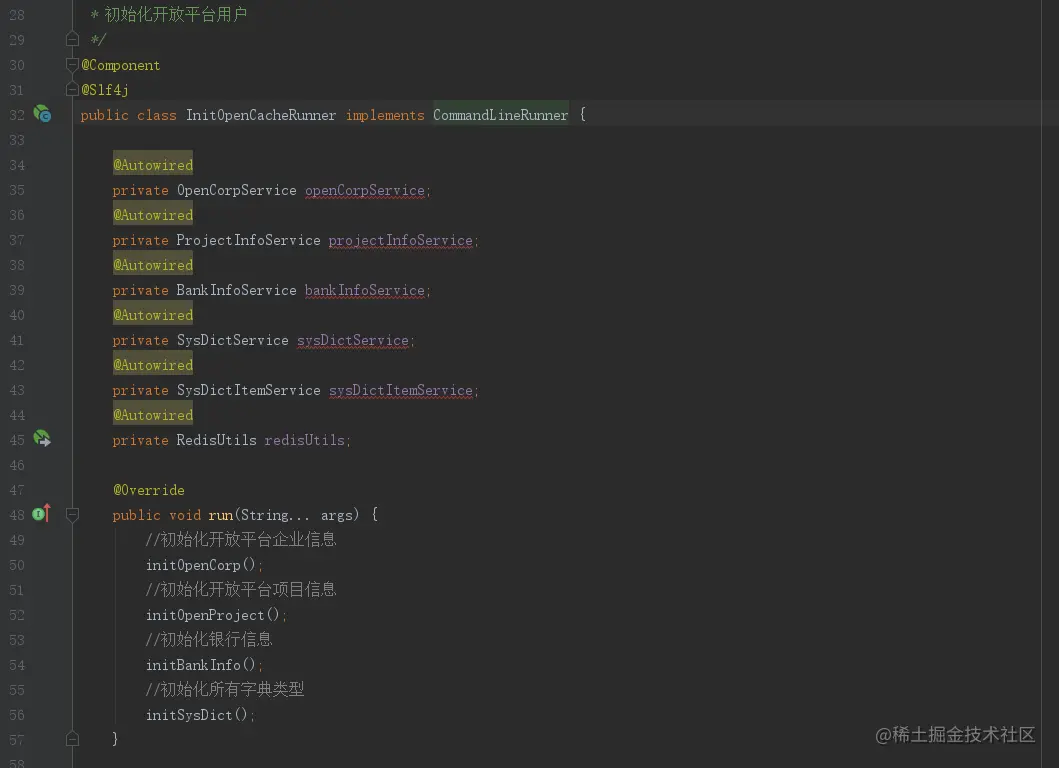Click the projectInfoService field name
Screen dimensions: 1059x768
tap(401, 240)
